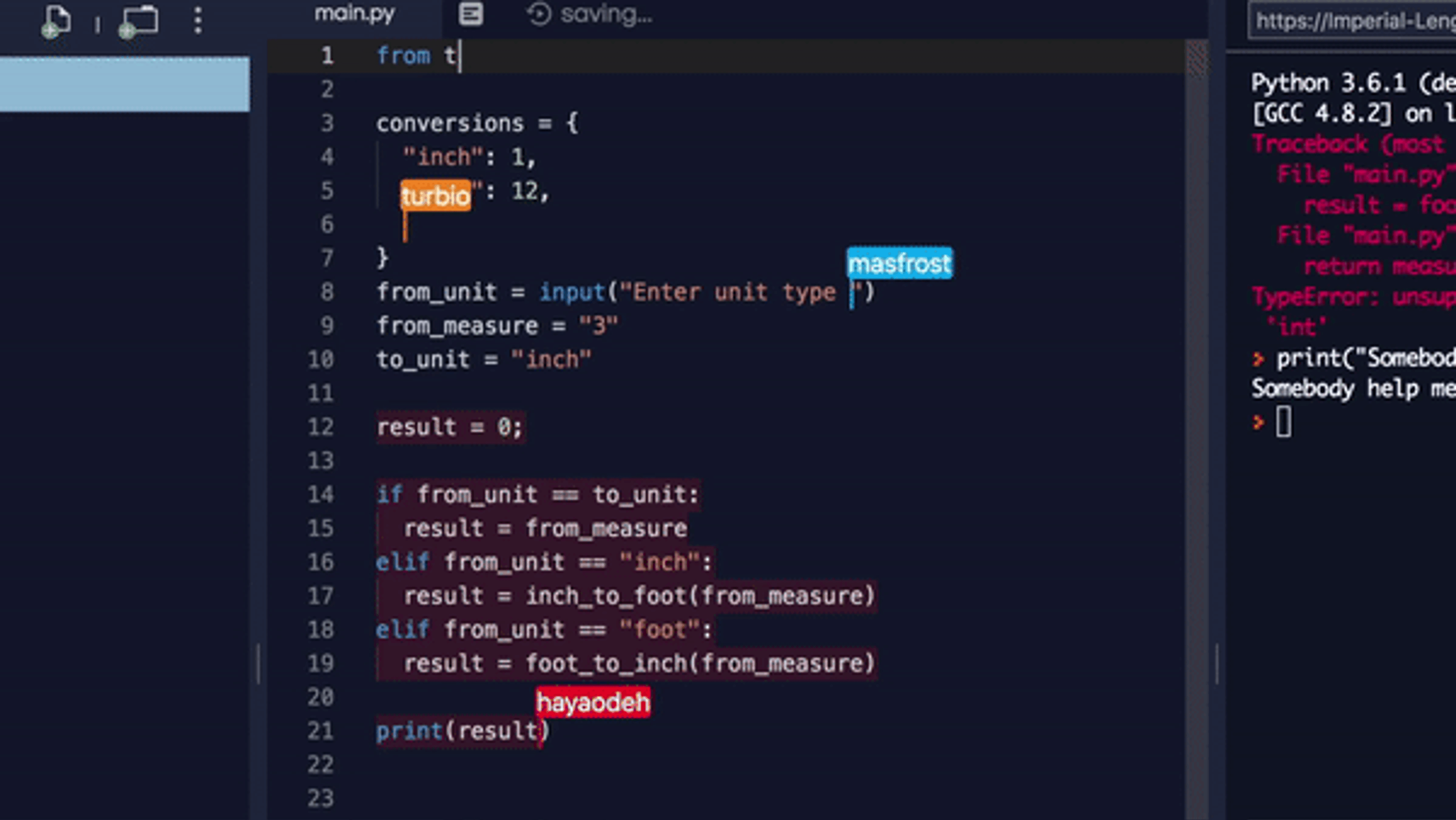Click the red hayaodeh collaborator tag
This screenshot has width=1456, height=820.
click(x=593, y=702)
